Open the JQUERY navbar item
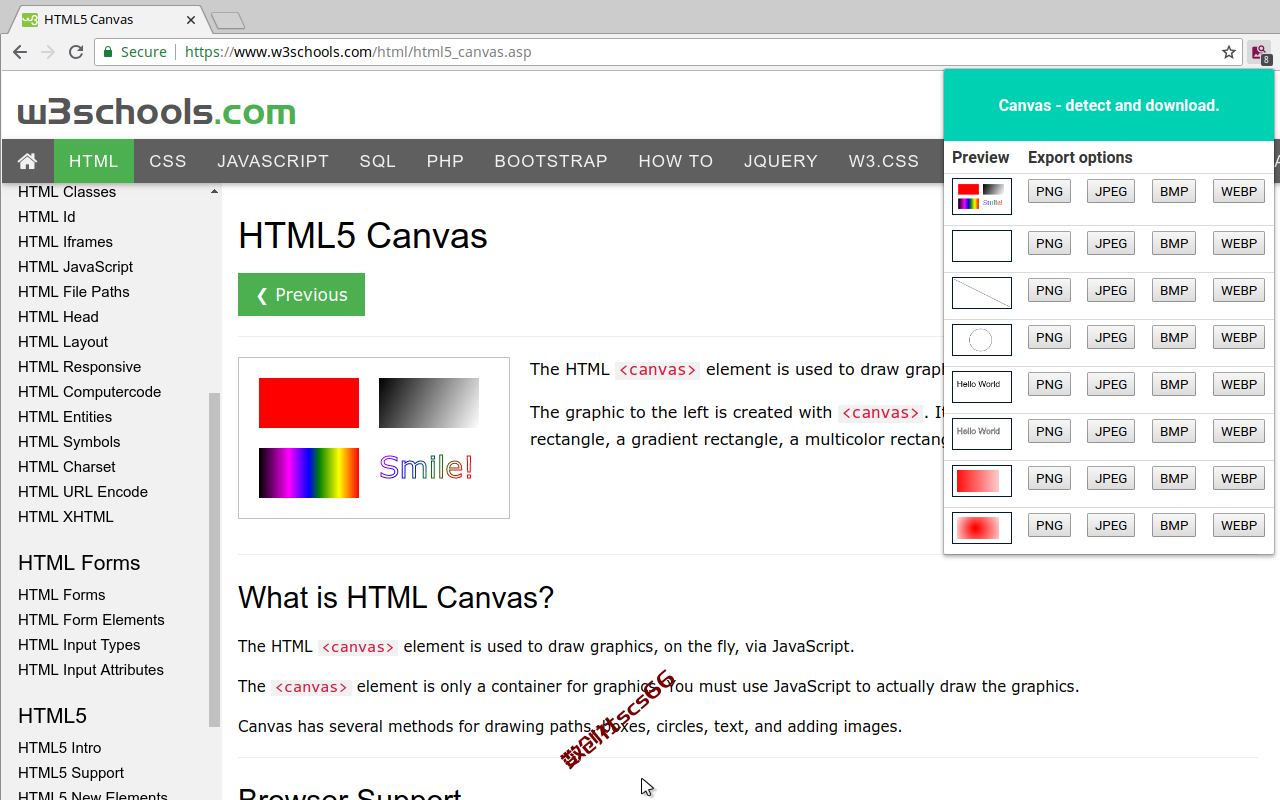Image resolution: width=1280 pixels, height=800 pixels. click(781, 161)
